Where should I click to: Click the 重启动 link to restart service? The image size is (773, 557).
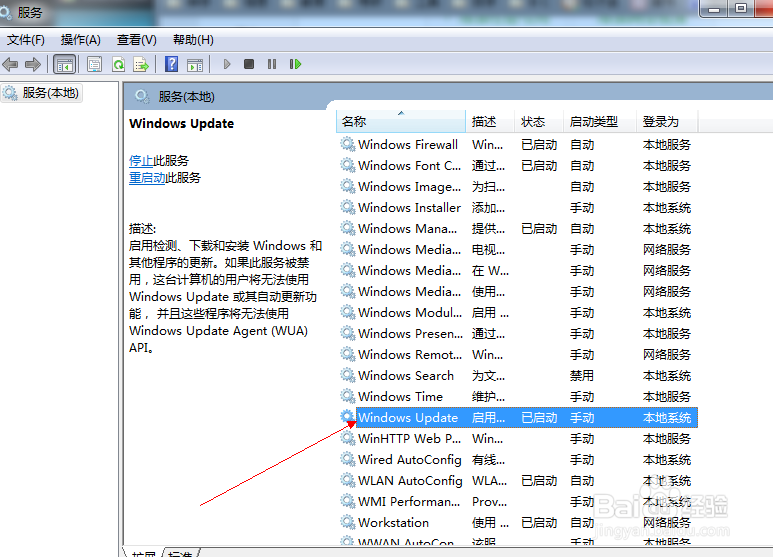[x=147, y=177]
